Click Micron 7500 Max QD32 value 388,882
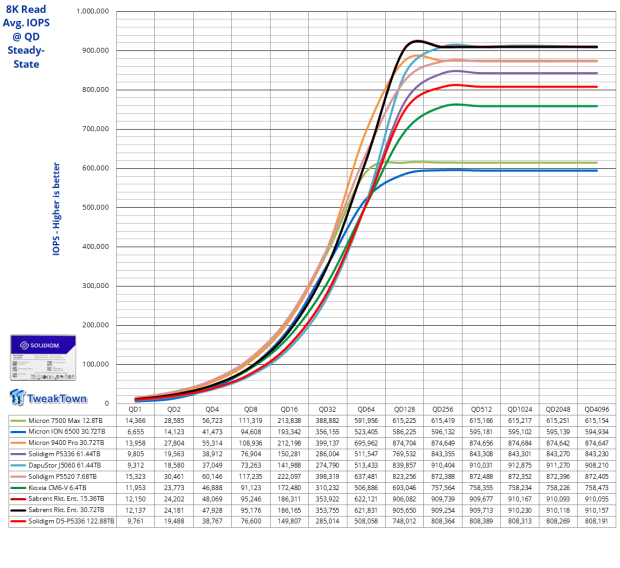Image resolution: width=620 pixels, height=568 pixels. coord(327,420)
